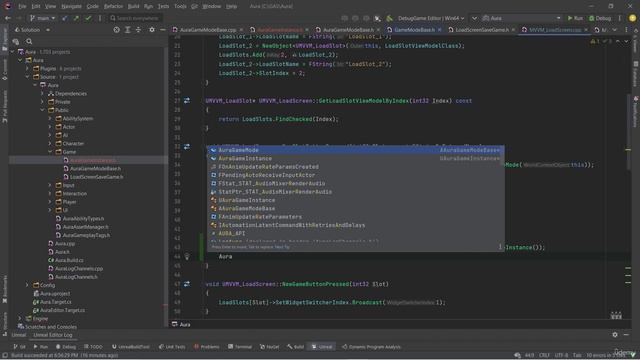Viewport: 640px width, 360px height.
Task: Open the Aura run configuration dropdown
Action: pos(522,18)
